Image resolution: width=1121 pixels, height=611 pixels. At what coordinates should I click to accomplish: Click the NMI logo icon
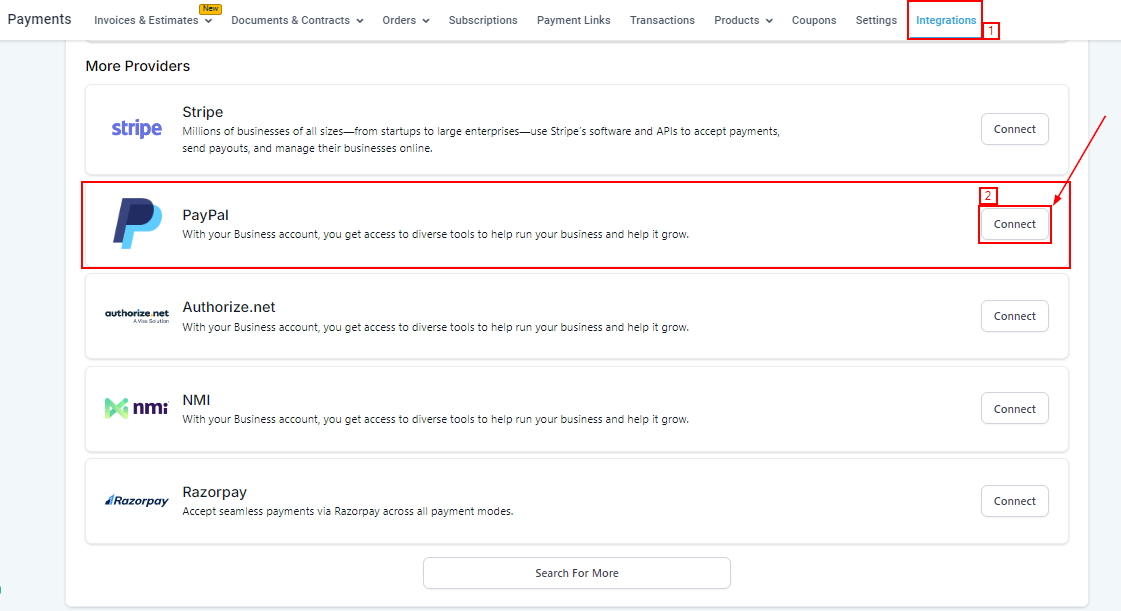click(x=136, y=408)
